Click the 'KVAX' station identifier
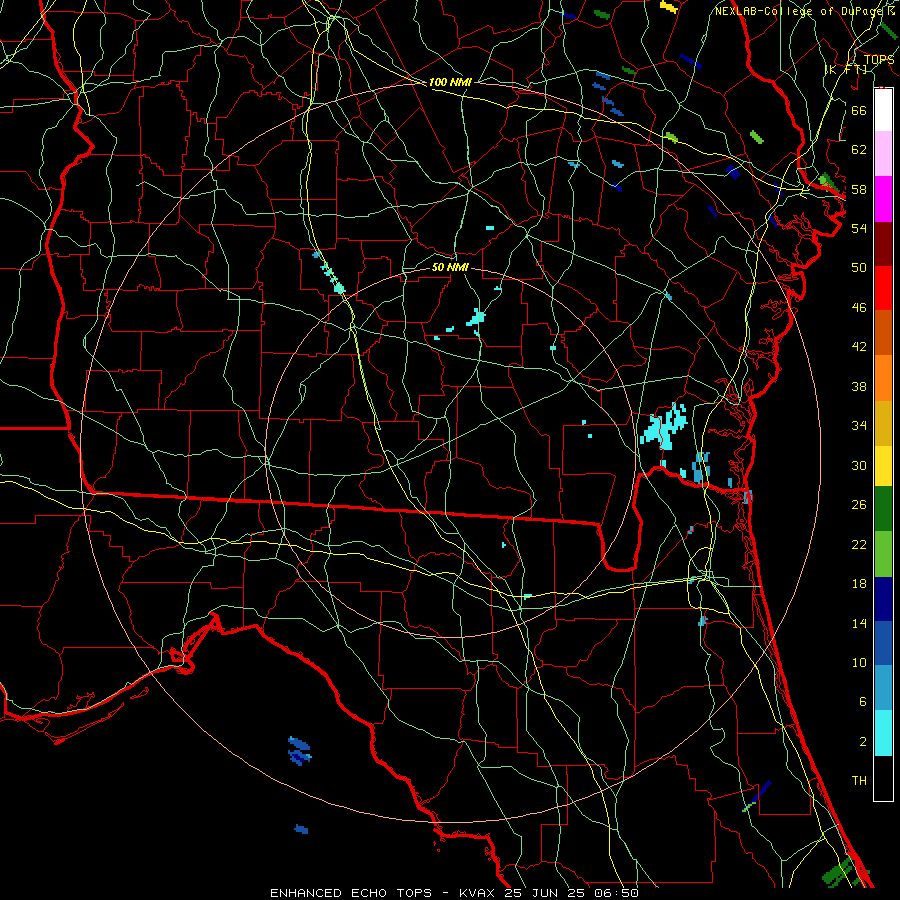The image size is (900, 900). 476,893
